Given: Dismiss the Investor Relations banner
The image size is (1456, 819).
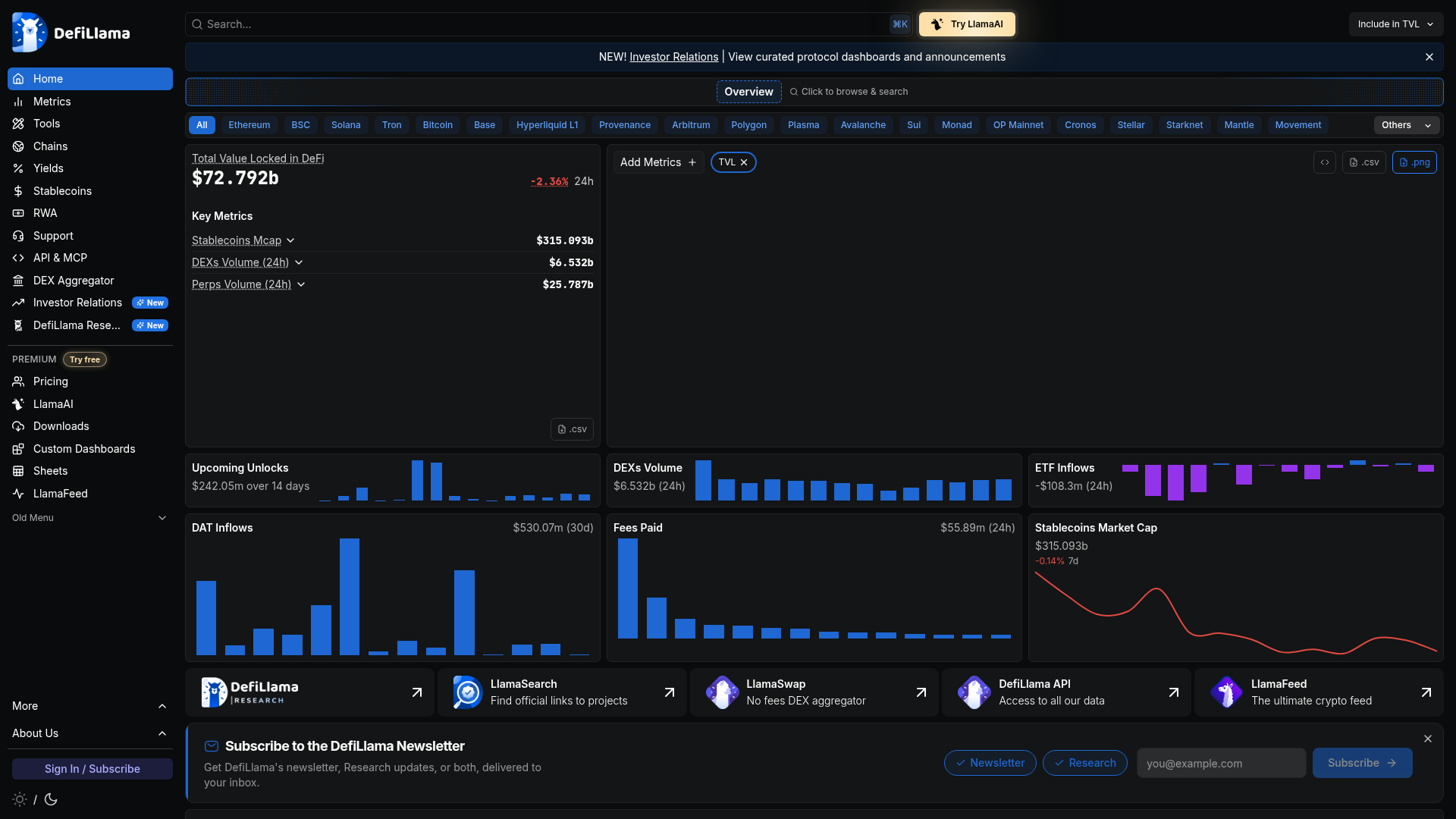Looking at the screenshot, I should tap(1429, 57).
